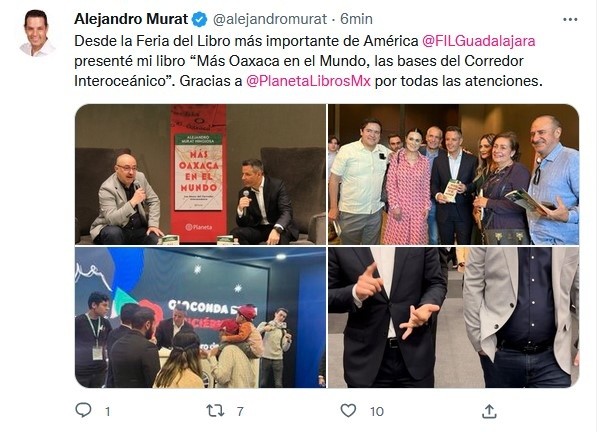Open the Alejandro Murat display name

tap(131, 19)
